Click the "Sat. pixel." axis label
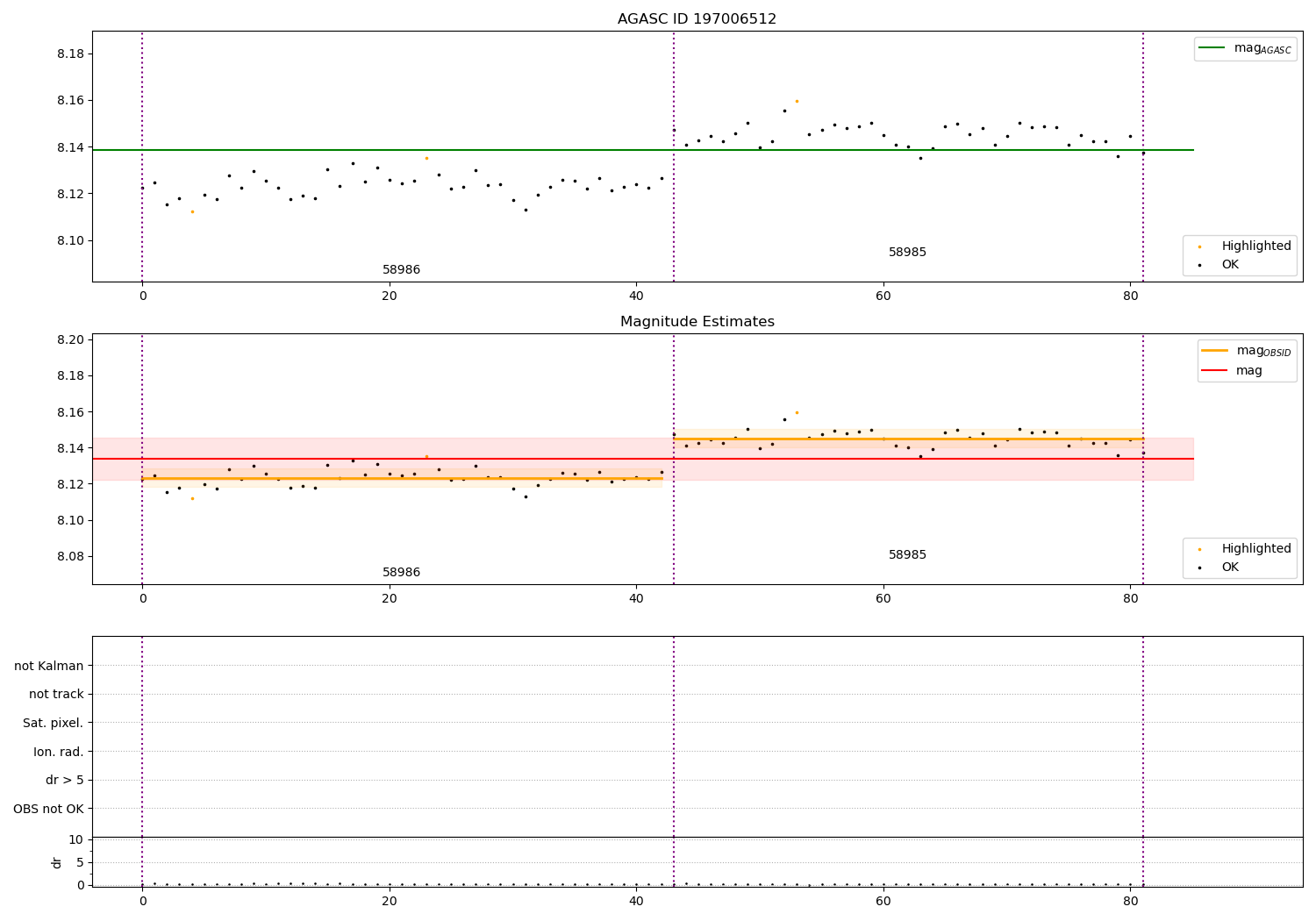Viewport: 1316px width, 921px height. (54, 724)
